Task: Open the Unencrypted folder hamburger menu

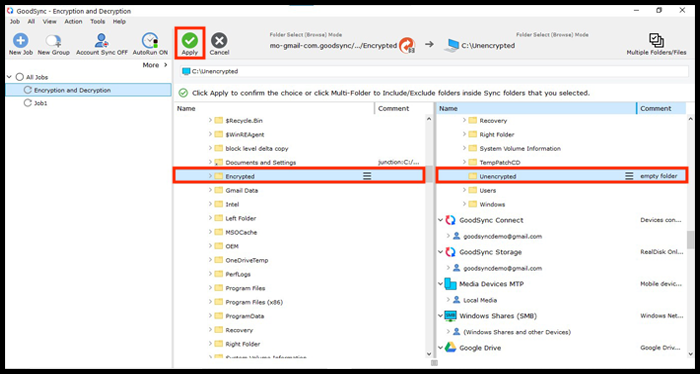Action: [x=629, y=176]
